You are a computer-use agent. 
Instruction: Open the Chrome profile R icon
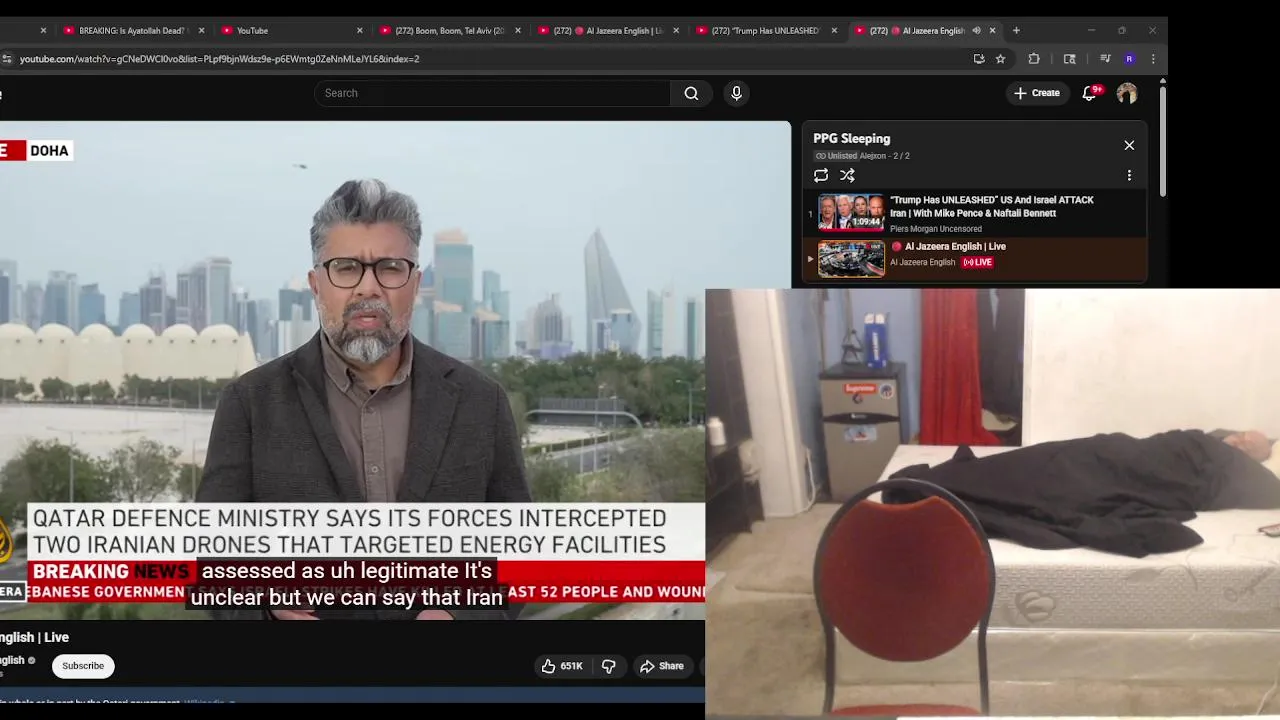tap(1129, 59)
